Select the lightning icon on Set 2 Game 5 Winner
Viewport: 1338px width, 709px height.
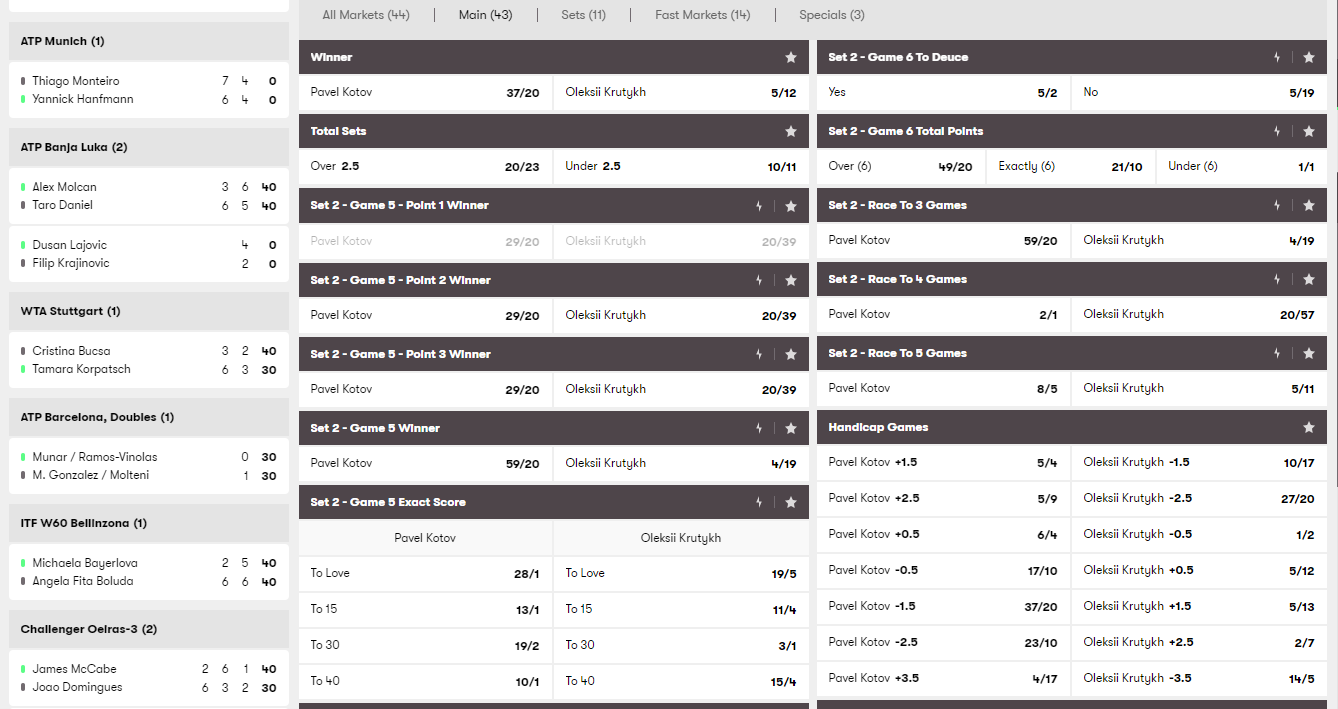(759, 427)
